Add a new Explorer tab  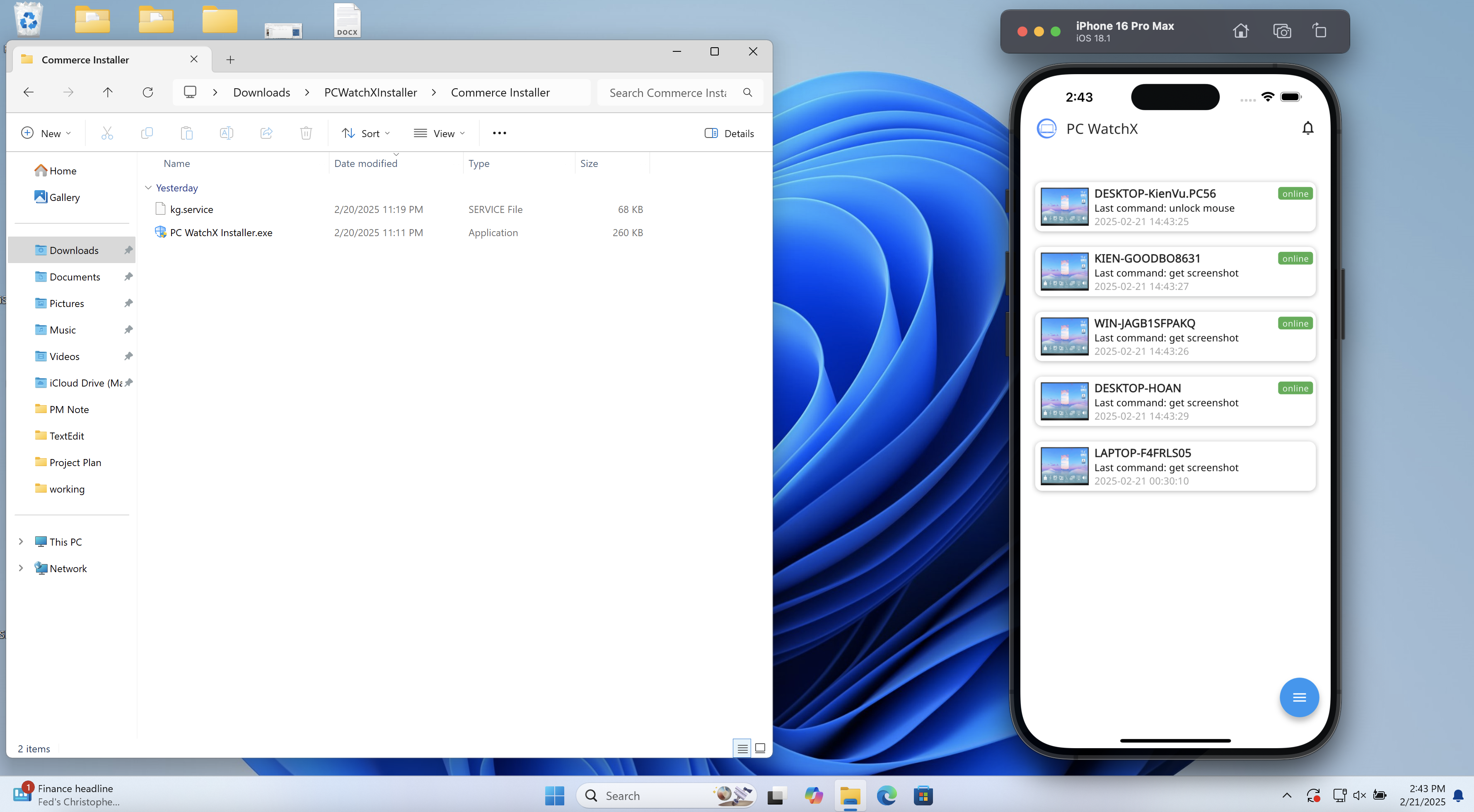pos(230,60)
